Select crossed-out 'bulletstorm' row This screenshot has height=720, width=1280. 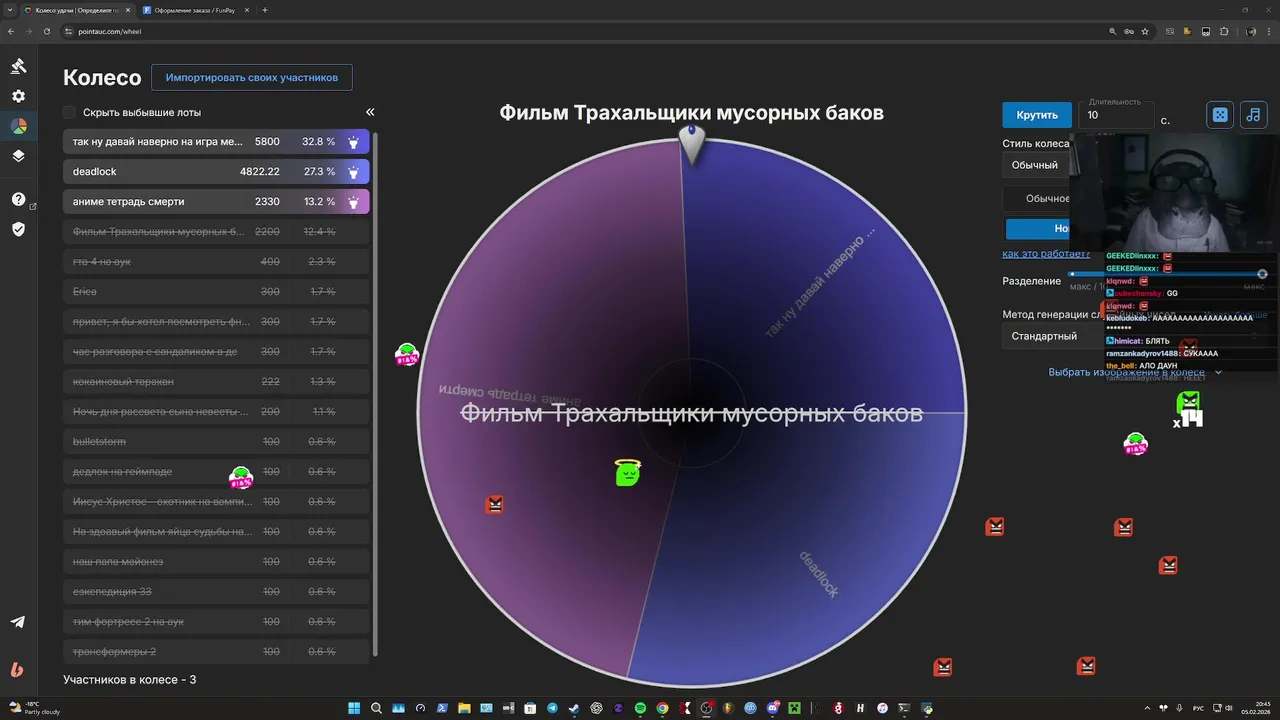(x=216, y=442)
